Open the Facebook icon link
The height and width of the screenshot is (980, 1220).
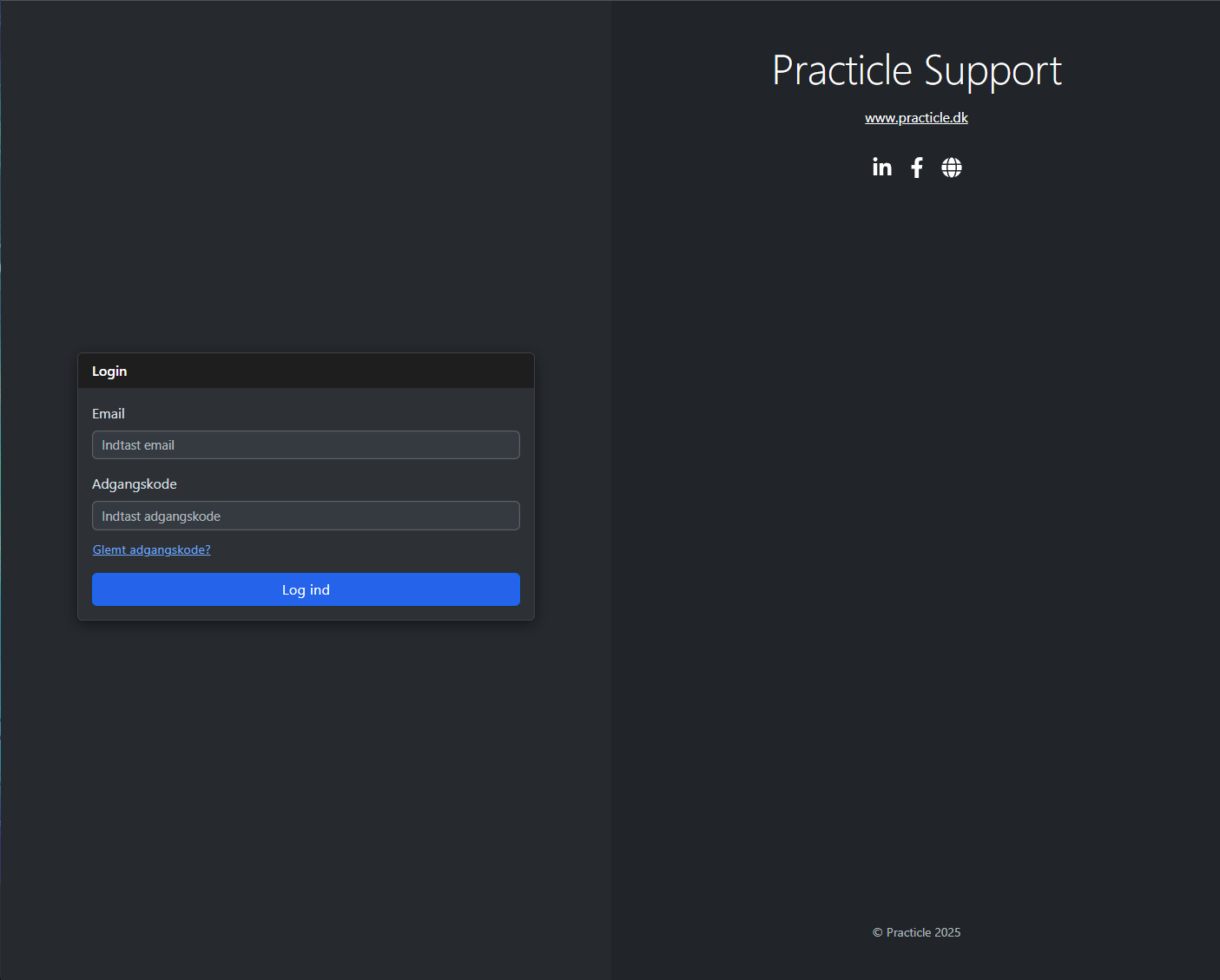point(916,168)
